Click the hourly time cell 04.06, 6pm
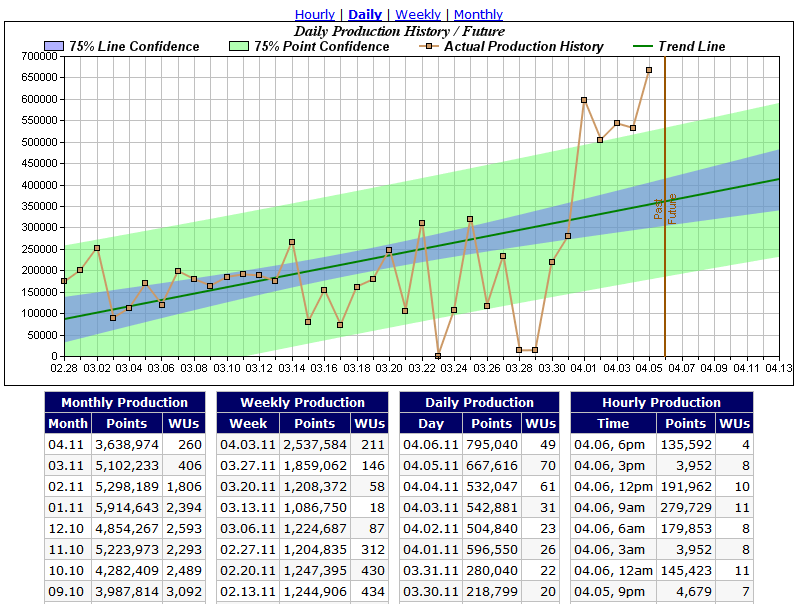 click(x=613, y=445)
